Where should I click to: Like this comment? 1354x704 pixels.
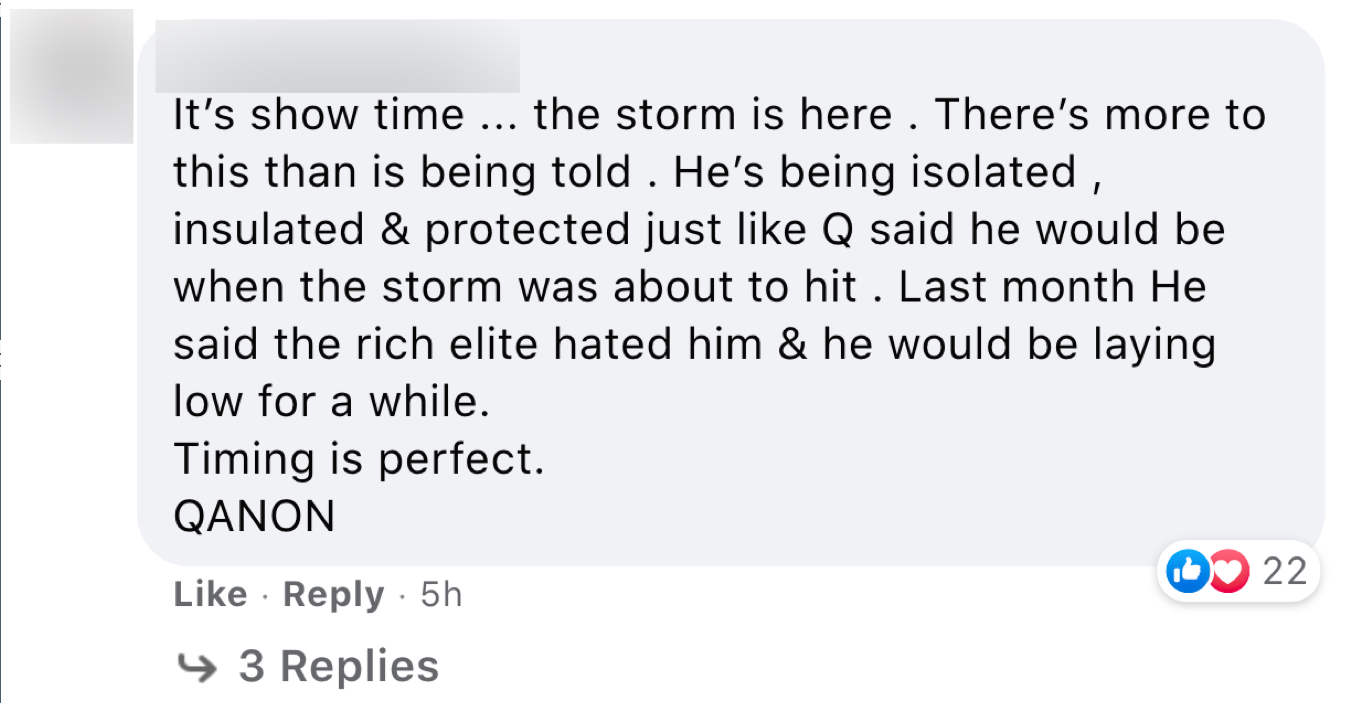pos(210,595)
